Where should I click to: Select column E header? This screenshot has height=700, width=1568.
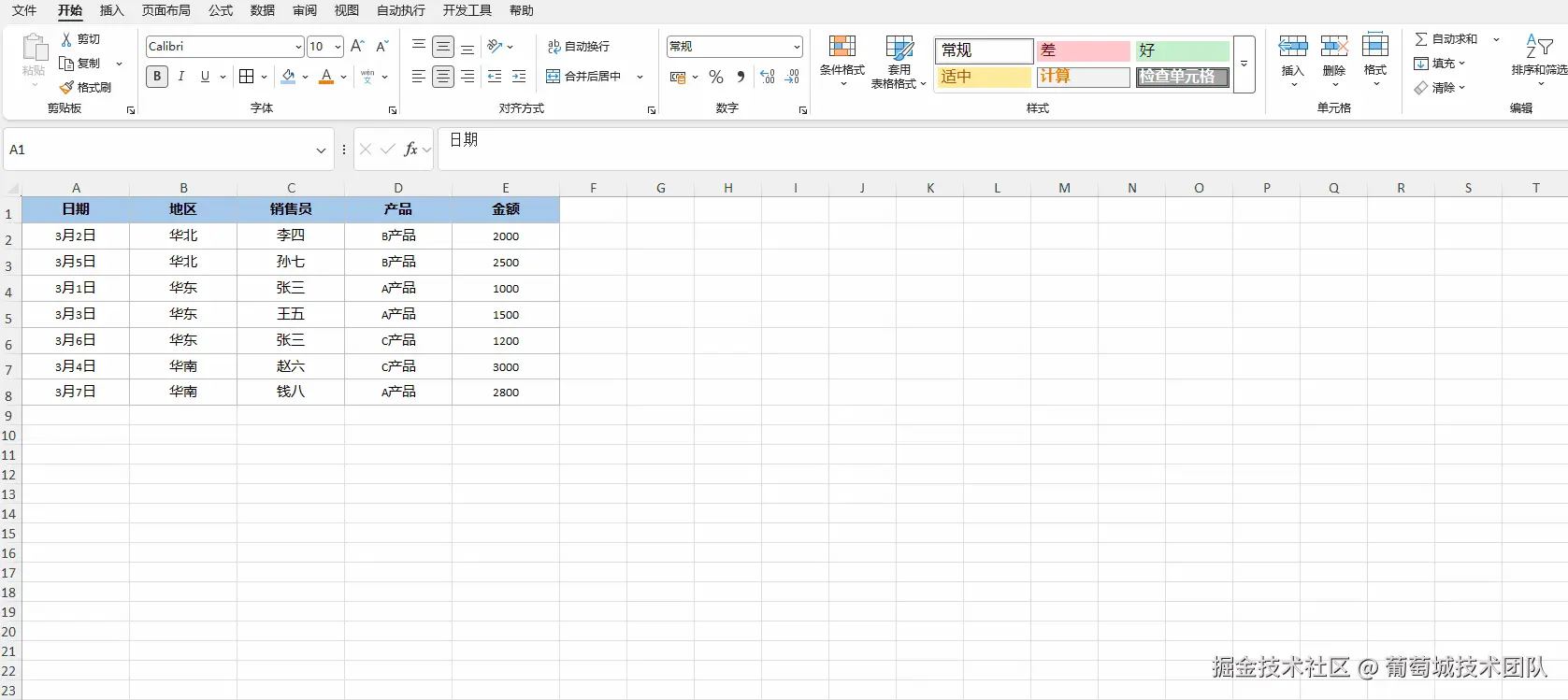pyautogui.click(x=506, y=188)
